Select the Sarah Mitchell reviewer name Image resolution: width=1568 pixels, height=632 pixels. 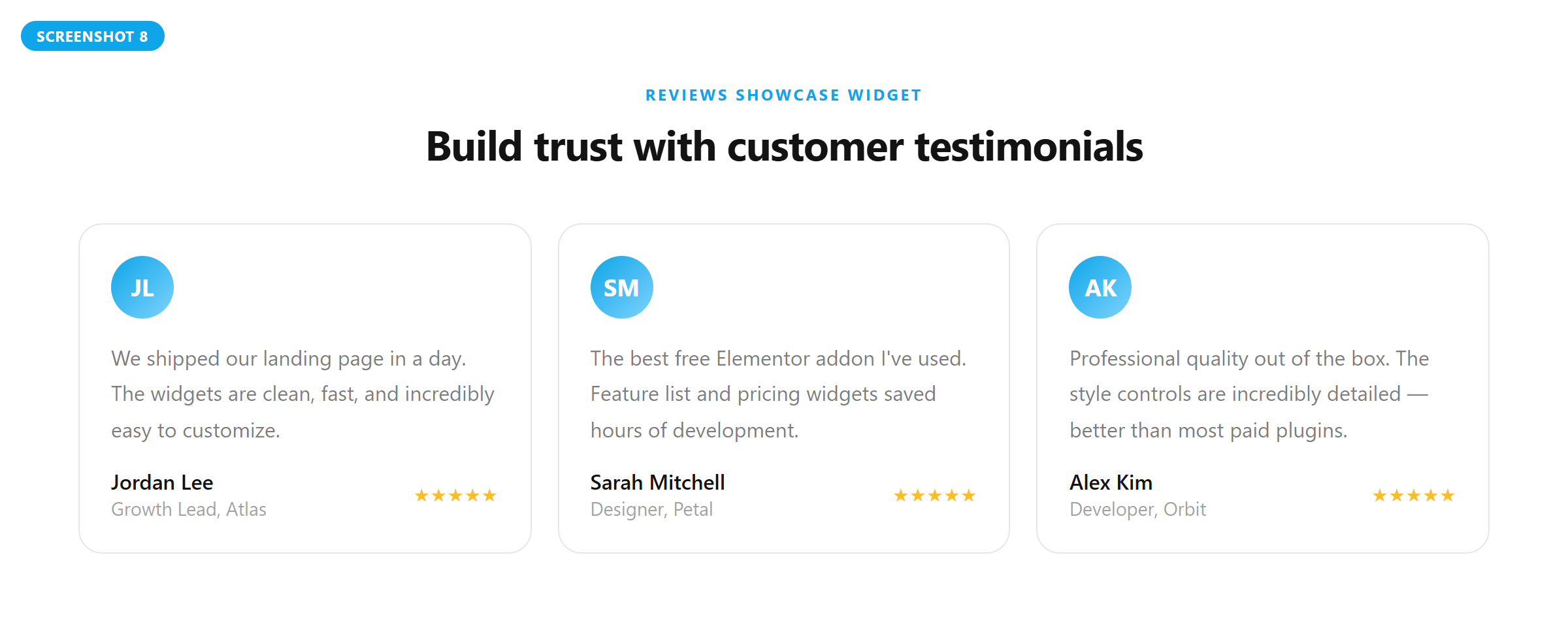(657, 482)
